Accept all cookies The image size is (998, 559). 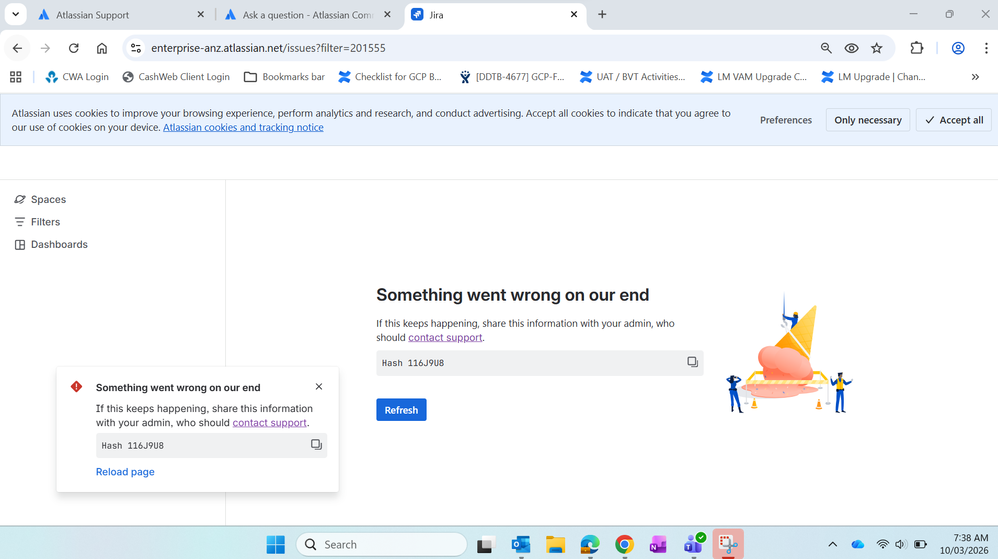pyautogui.click(x=953, y=120)
